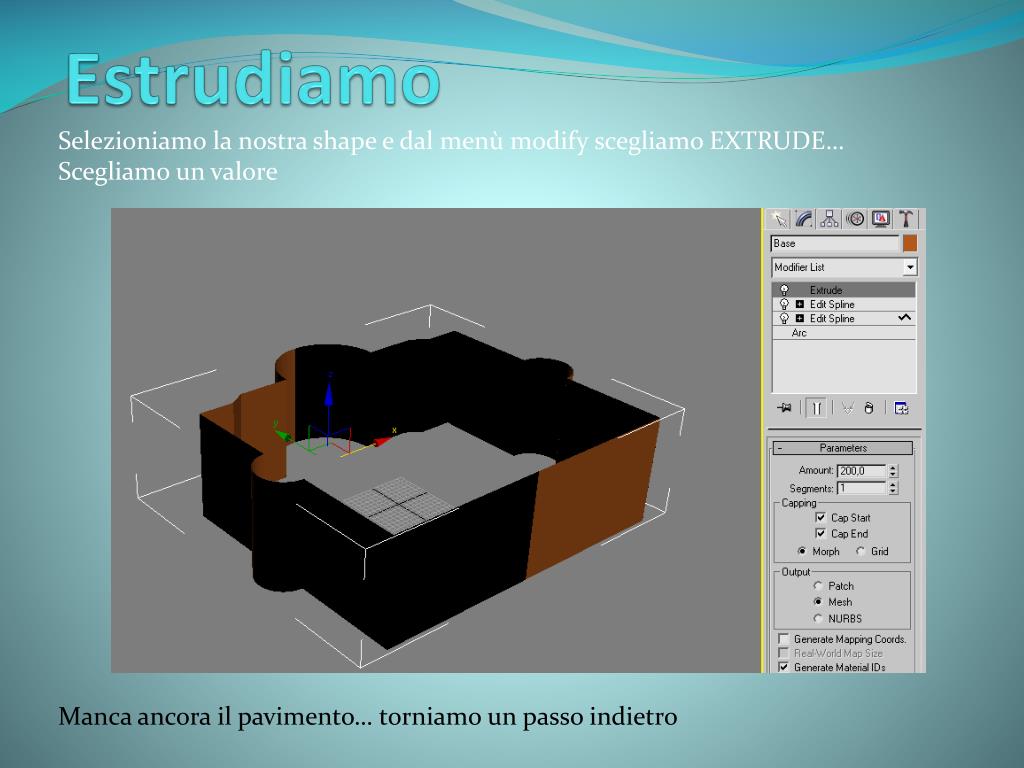Toggle Extrude modifier lightbulb icon
The image size is (1024, 768).
coord(784,290)
